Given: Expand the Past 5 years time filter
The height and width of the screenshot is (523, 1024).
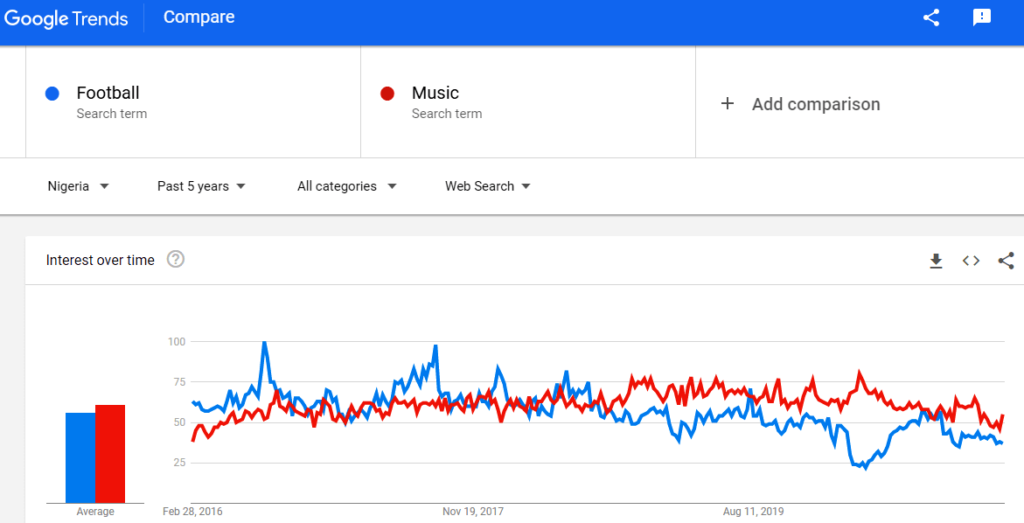Looking at the screenshot, I should 201,186.
